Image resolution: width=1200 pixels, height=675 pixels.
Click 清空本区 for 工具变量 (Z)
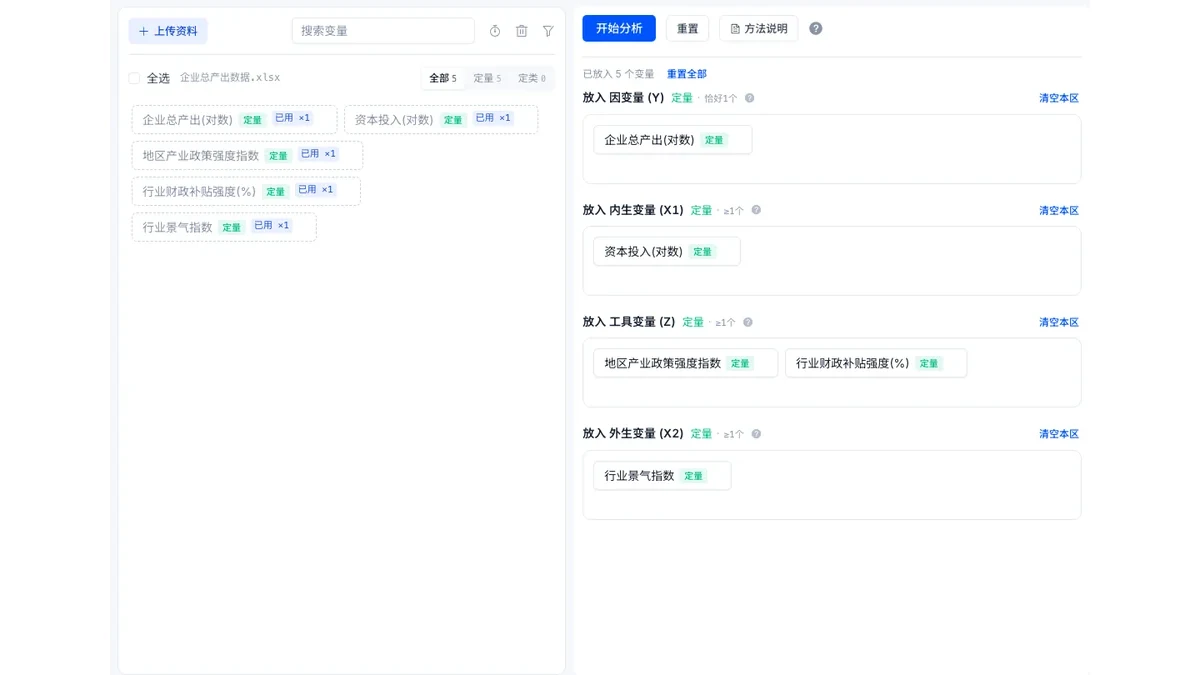point(1059,322)
